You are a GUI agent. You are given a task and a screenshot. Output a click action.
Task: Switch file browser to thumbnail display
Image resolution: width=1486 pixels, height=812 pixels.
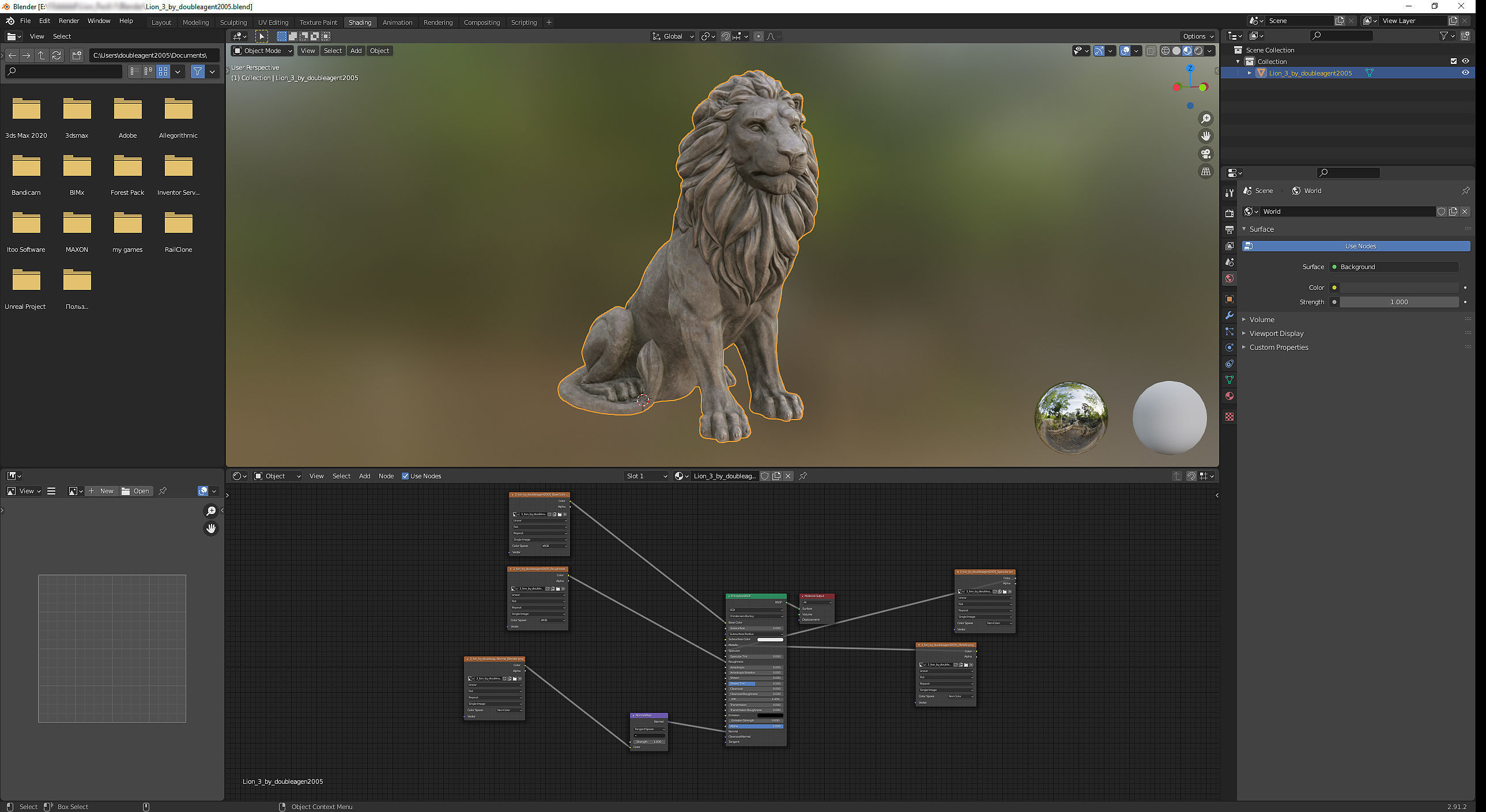pyautogui.click(x=164, y=71)
